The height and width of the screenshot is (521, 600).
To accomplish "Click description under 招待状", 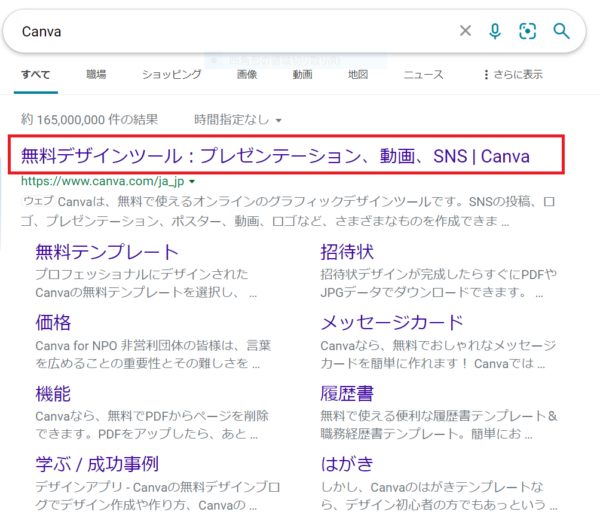I will (439, 283).
